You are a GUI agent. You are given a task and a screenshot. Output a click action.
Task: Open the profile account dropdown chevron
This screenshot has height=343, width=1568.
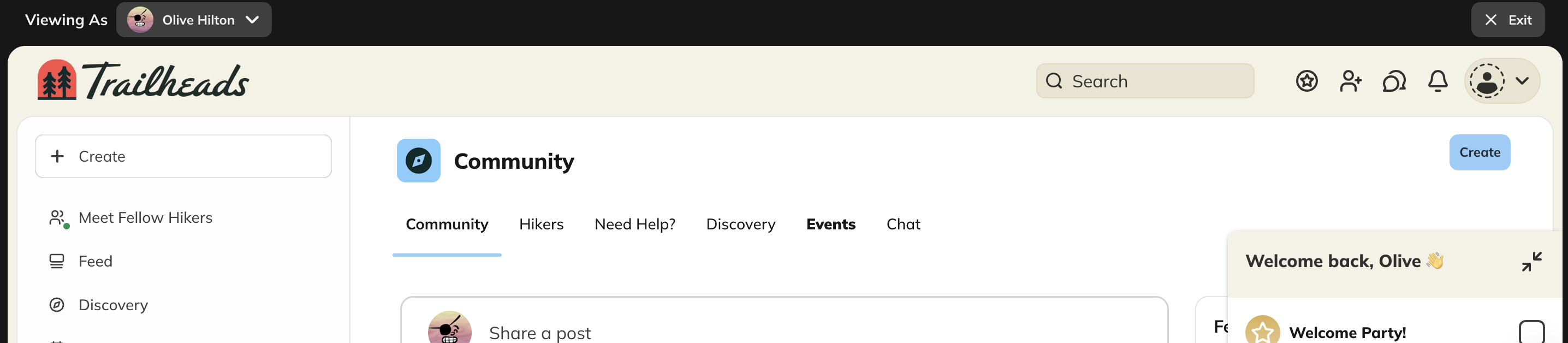coord(1523,80)
